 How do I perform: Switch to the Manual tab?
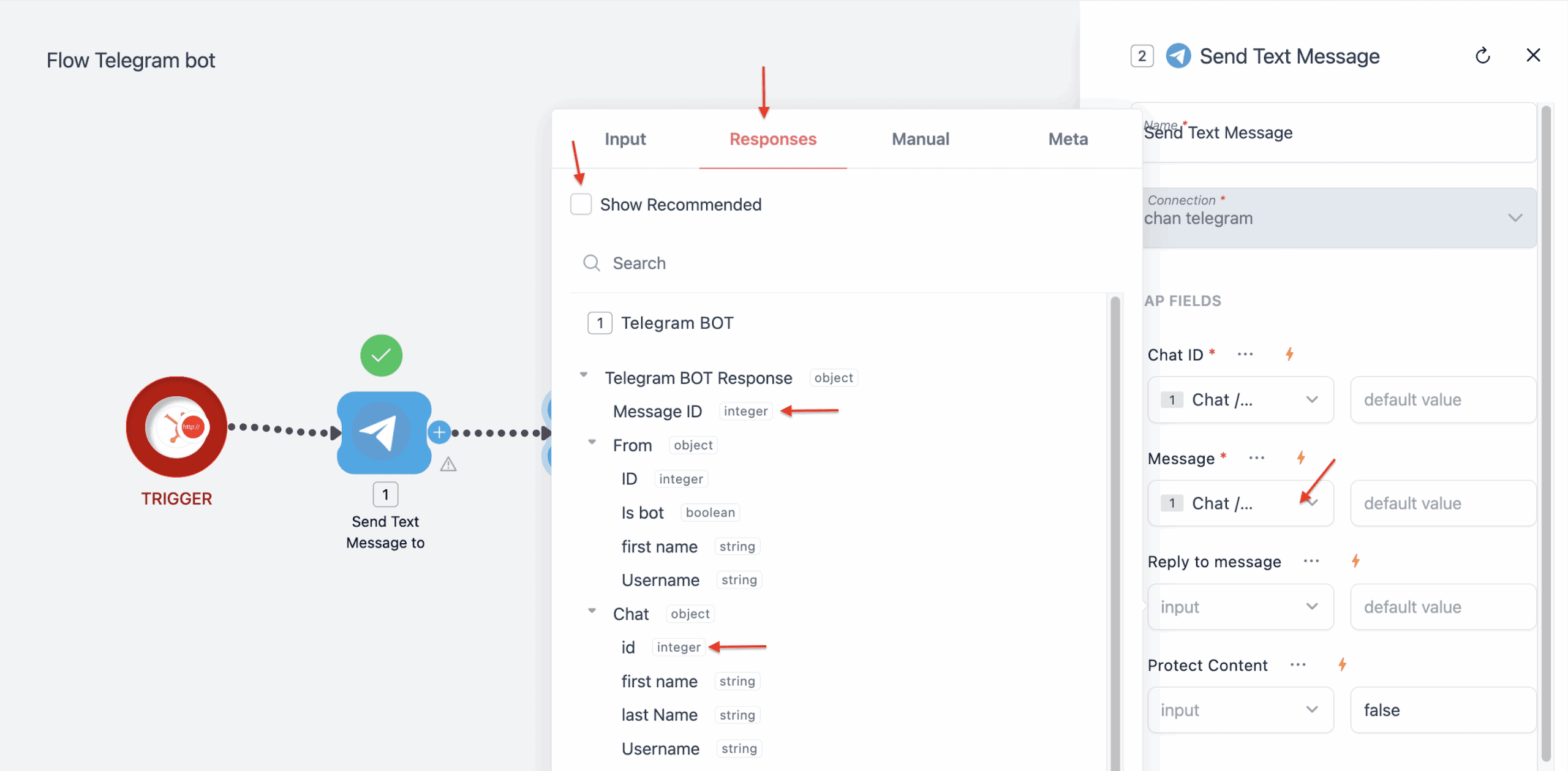[921, 139]
